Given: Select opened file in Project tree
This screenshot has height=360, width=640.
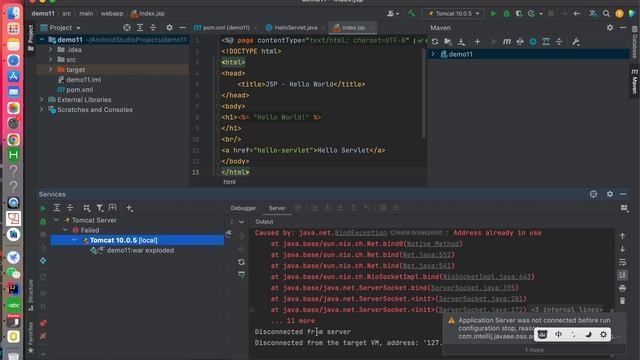Looking at the screenshot, I should (x=127, y=28).
